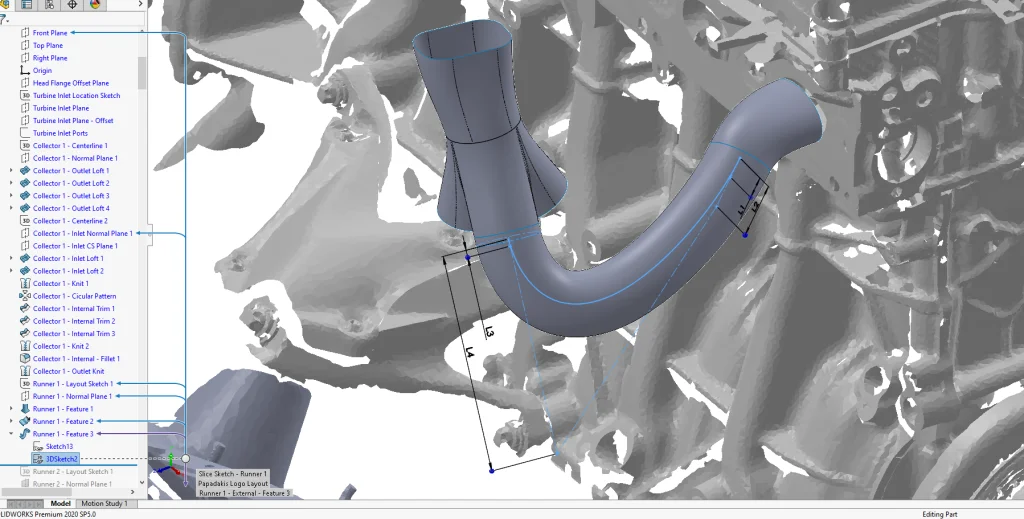Image resolution: width=1024 pixels, height=519 pixels.
Task: Select suppressed Runner 2 - Layout Sketch 1
Action: (72, 471)
